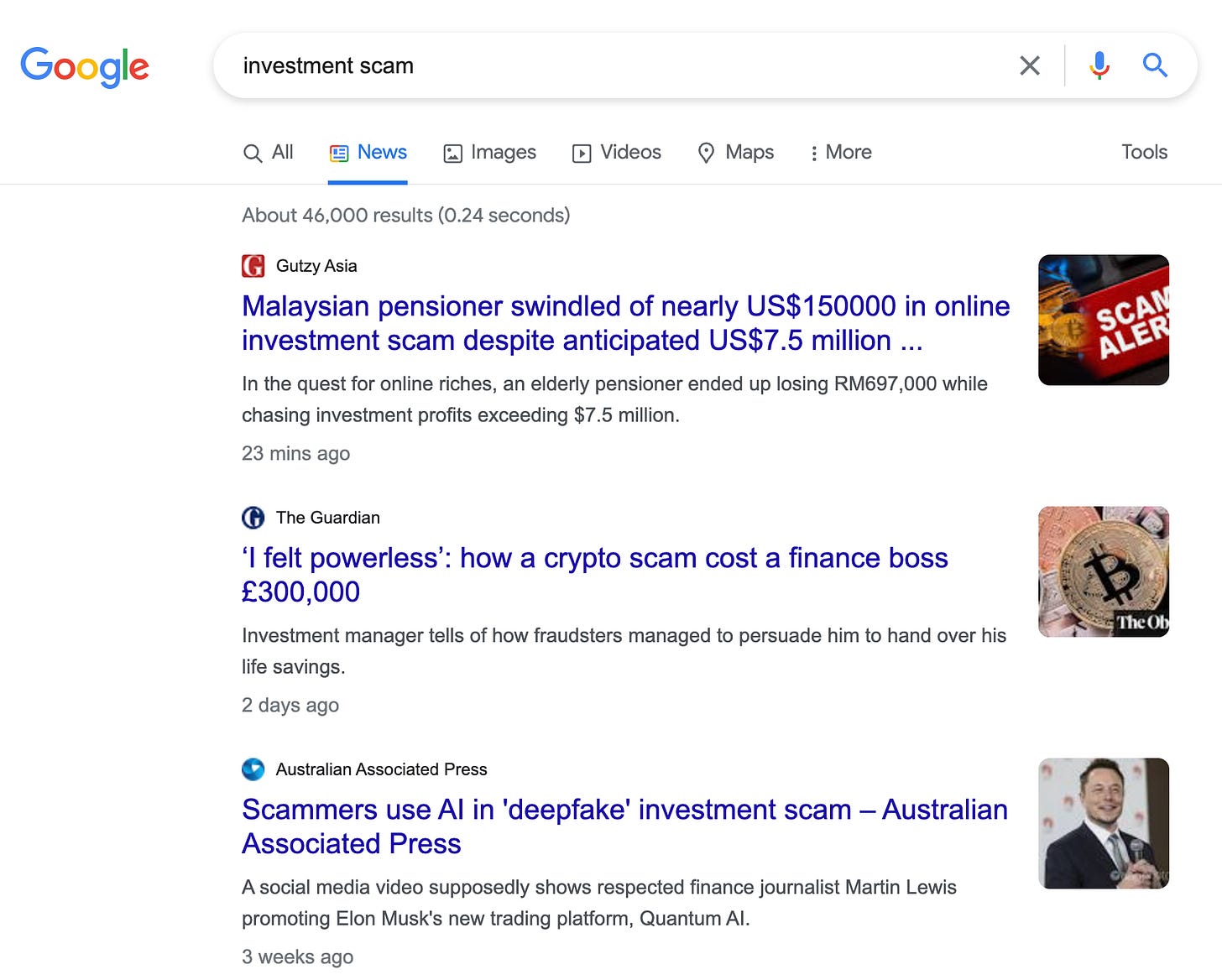Click the Gutzy Asia source name

pyautogui.click(x=316, y=266)
